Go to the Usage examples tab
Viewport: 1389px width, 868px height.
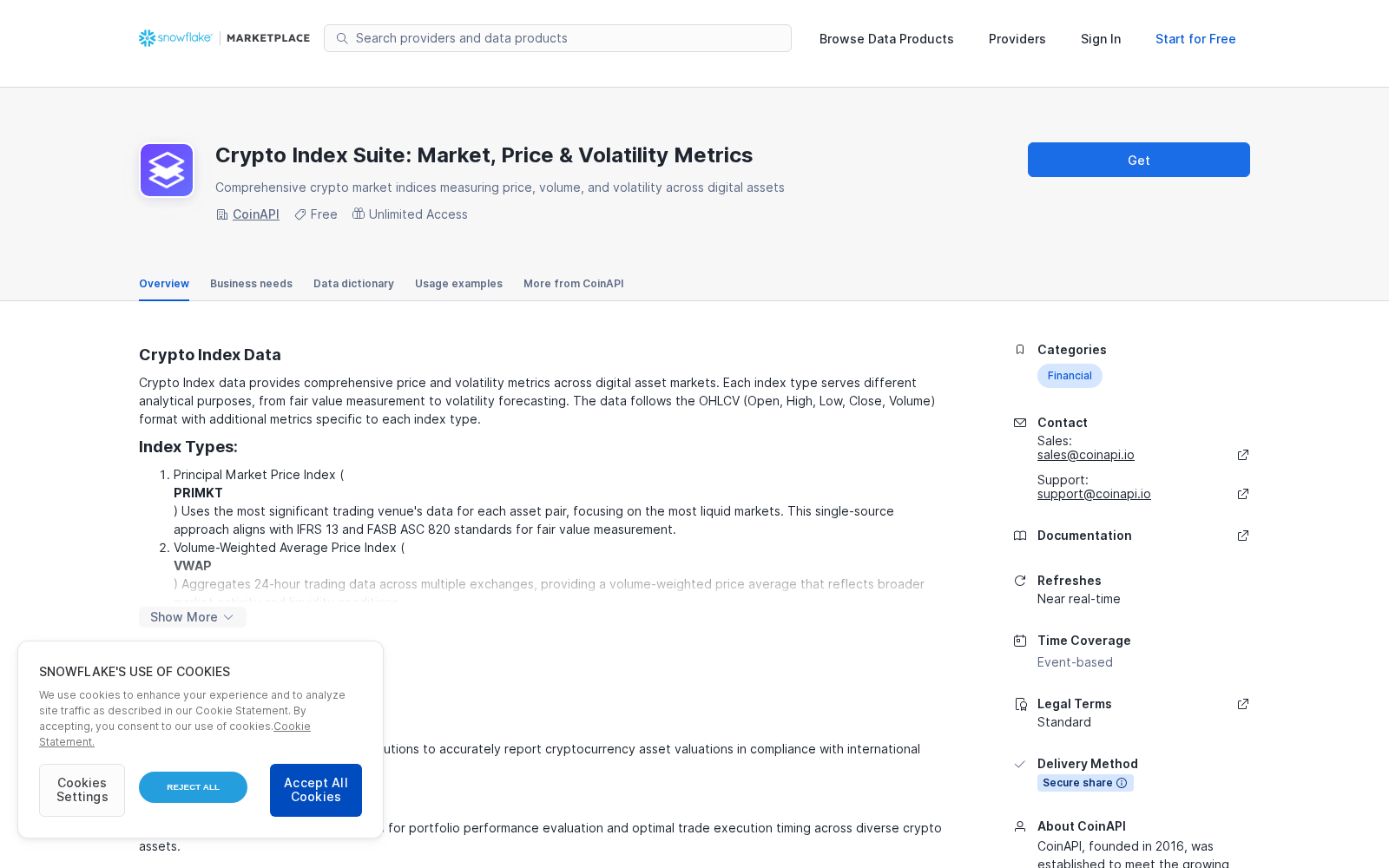[x=458, y=284]
